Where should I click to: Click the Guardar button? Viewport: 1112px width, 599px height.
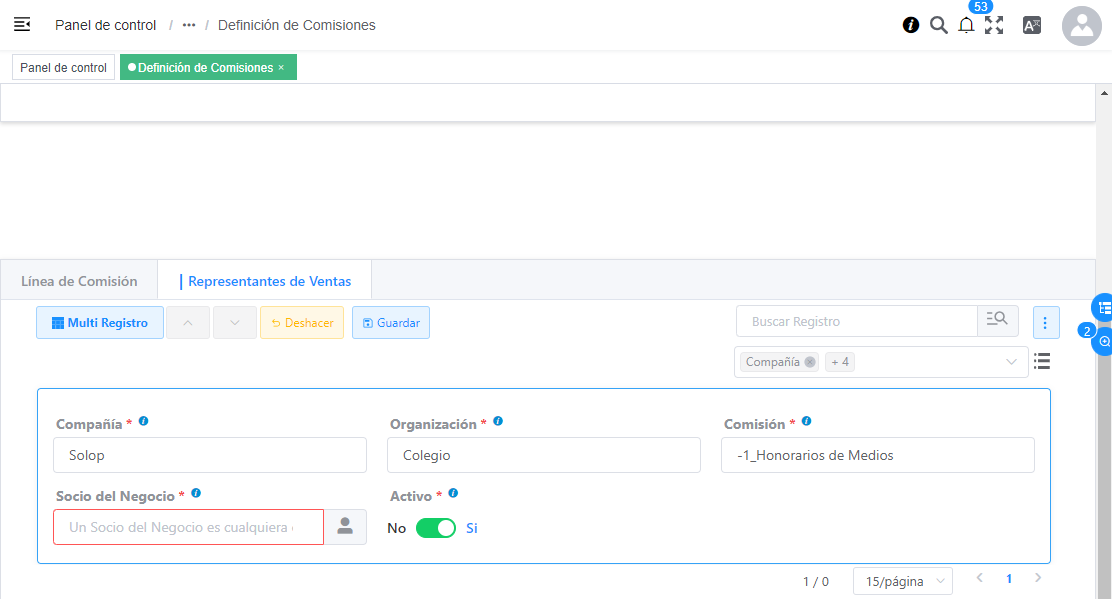[x=390, y=323]
